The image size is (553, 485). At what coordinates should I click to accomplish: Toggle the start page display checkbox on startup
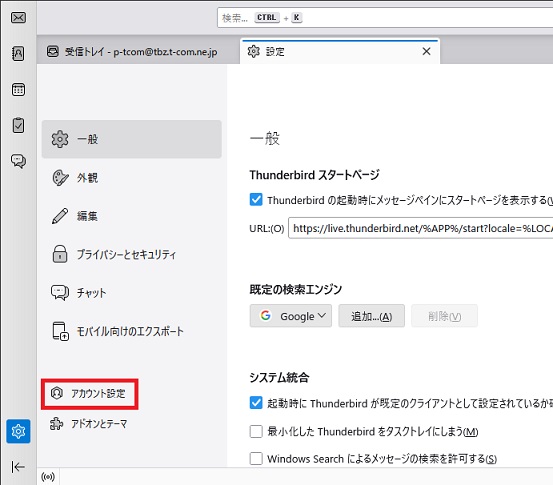256,200
